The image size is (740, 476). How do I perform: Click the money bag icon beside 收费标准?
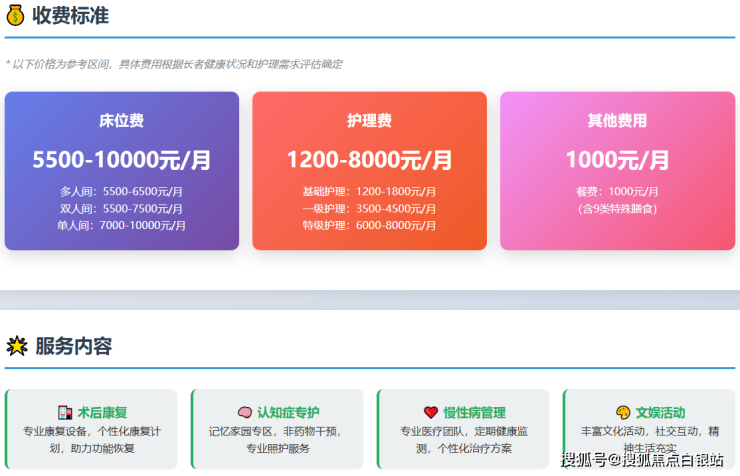[16, 16]
